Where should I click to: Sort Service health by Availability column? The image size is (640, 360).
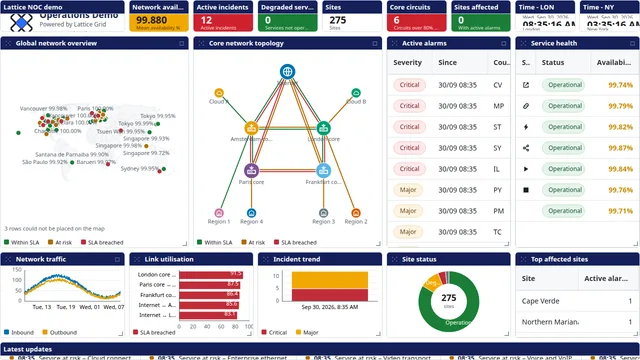[x=614, y=62]
